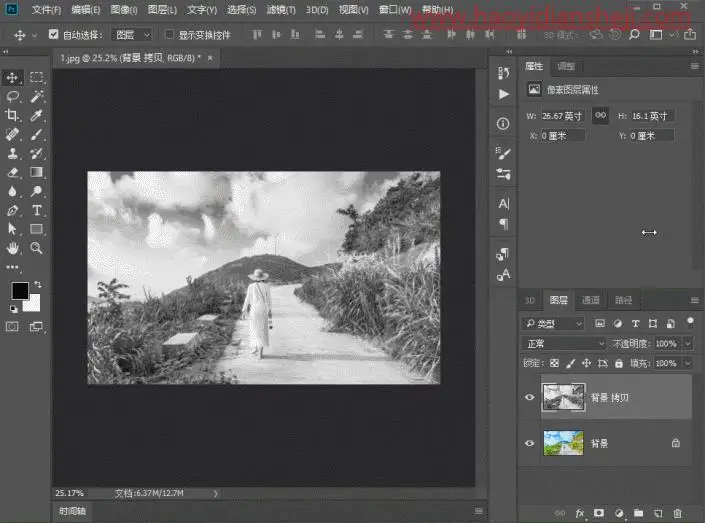This screenshot has width=705, height=523.
Task: Enable Show Transform Controls checkbox
Action: point(169,34)
